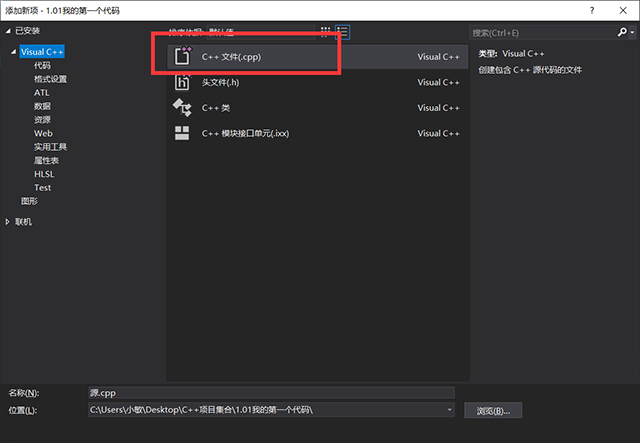This screenshot has height=443, width=640.
Task: Open the search options dropdown arrow
Action: point(632,32)
